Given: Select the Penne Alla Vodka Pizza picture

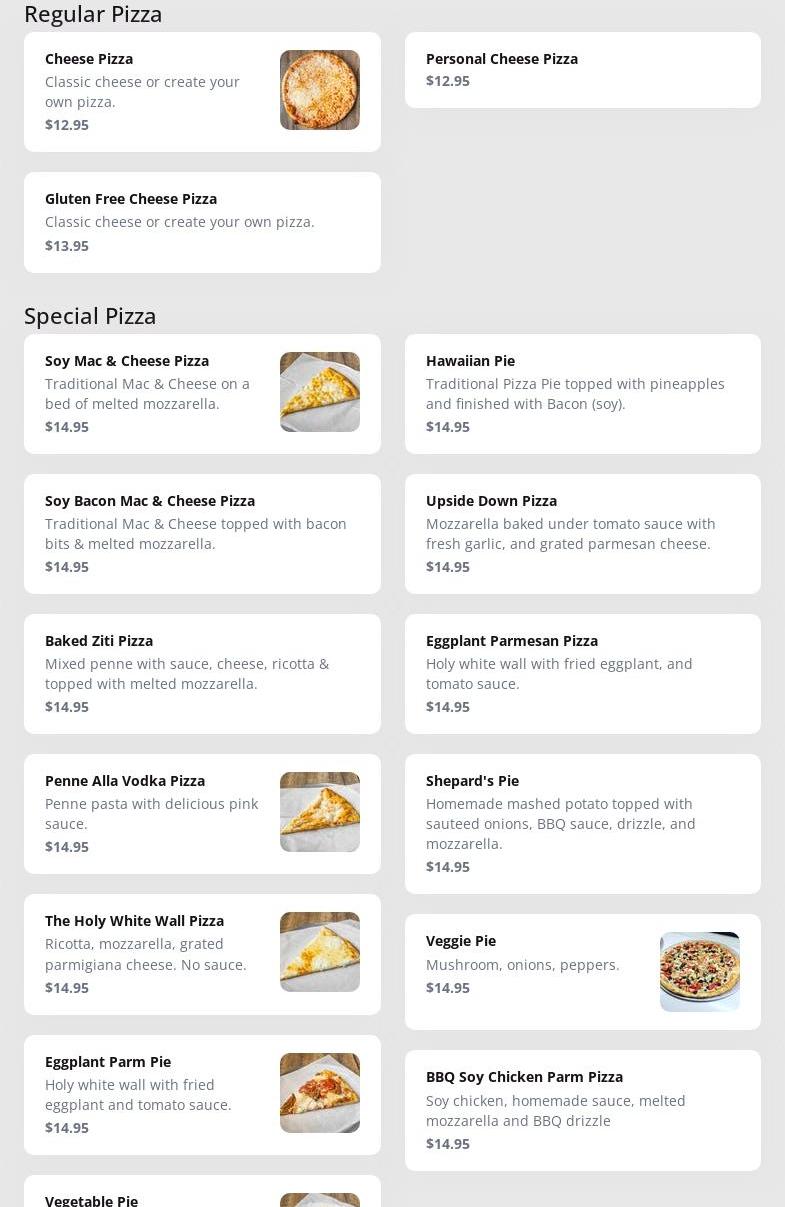Looking at the screenshot, I should click(319, 812).
